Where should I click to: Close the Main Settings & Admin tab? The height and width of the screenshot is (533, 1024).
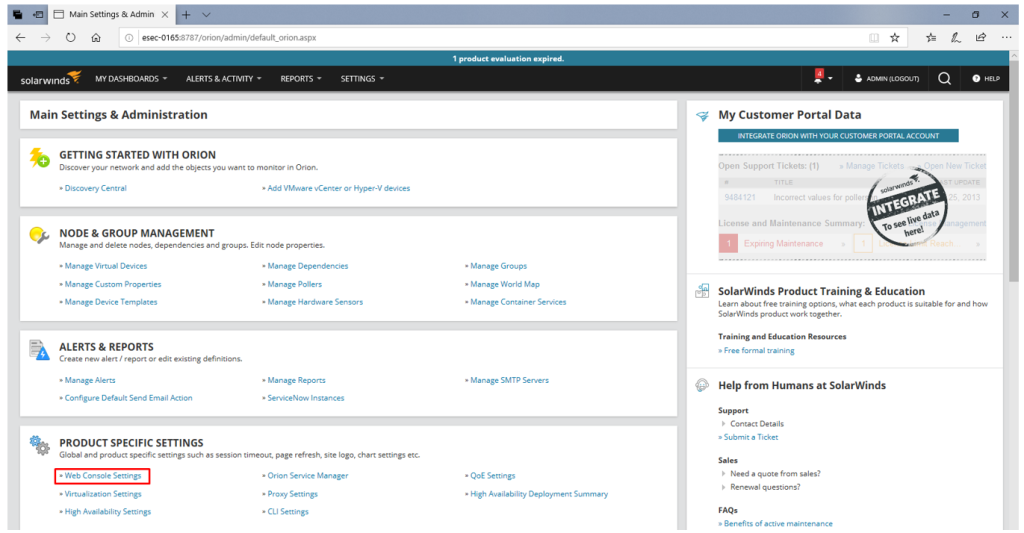pos(165,14)
